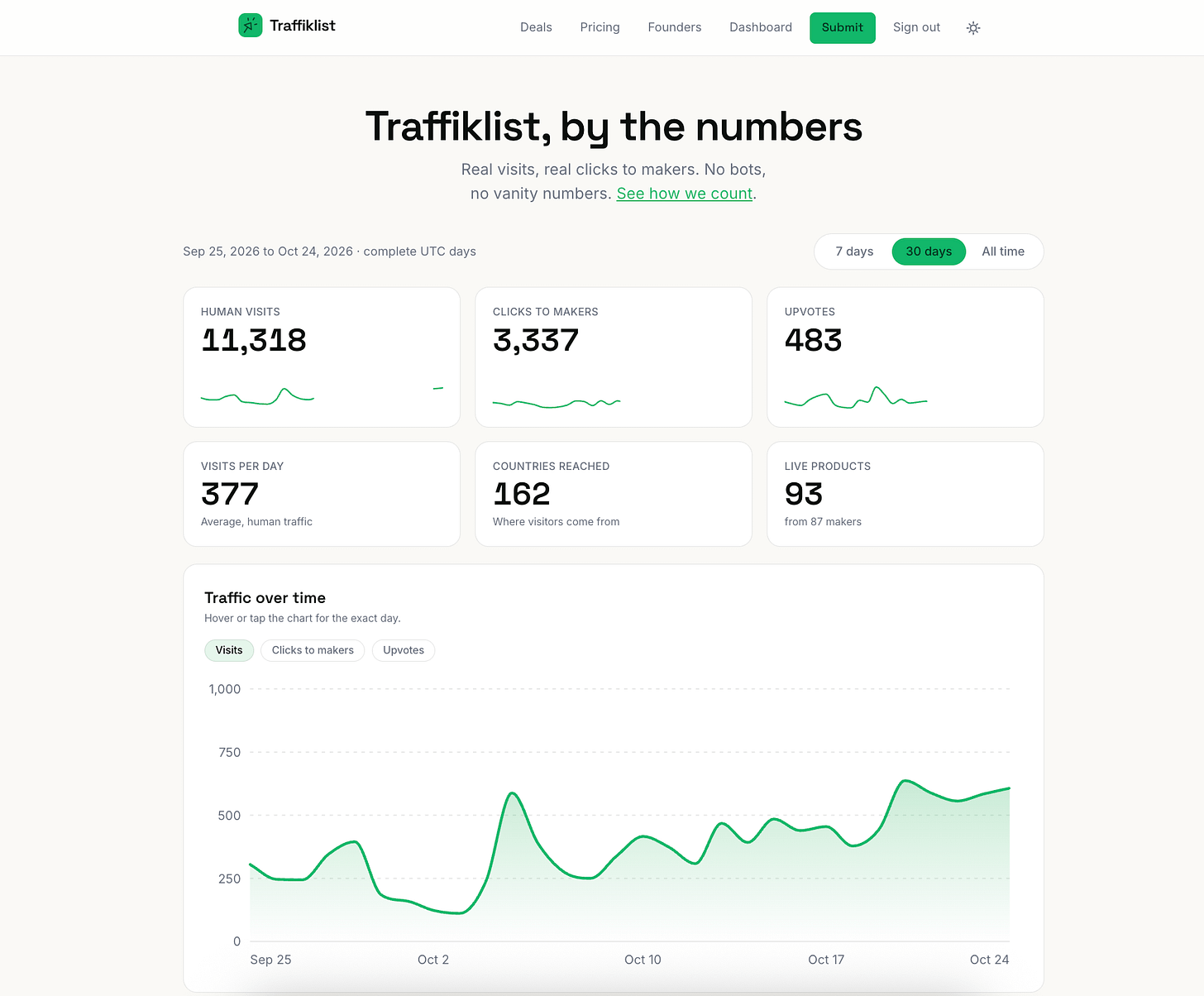The image size is (1204, 996).
Task: Click the 11,318 human visits value
Action: coord(254,340)
